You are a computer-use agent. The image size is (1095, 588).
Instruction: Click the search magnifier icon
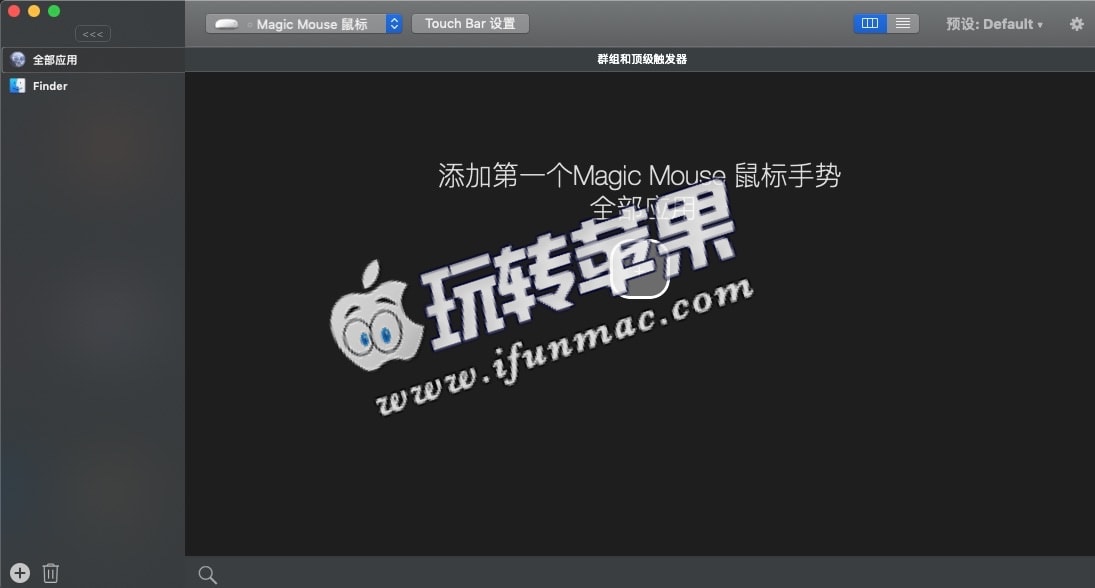[x=207, y=575]
